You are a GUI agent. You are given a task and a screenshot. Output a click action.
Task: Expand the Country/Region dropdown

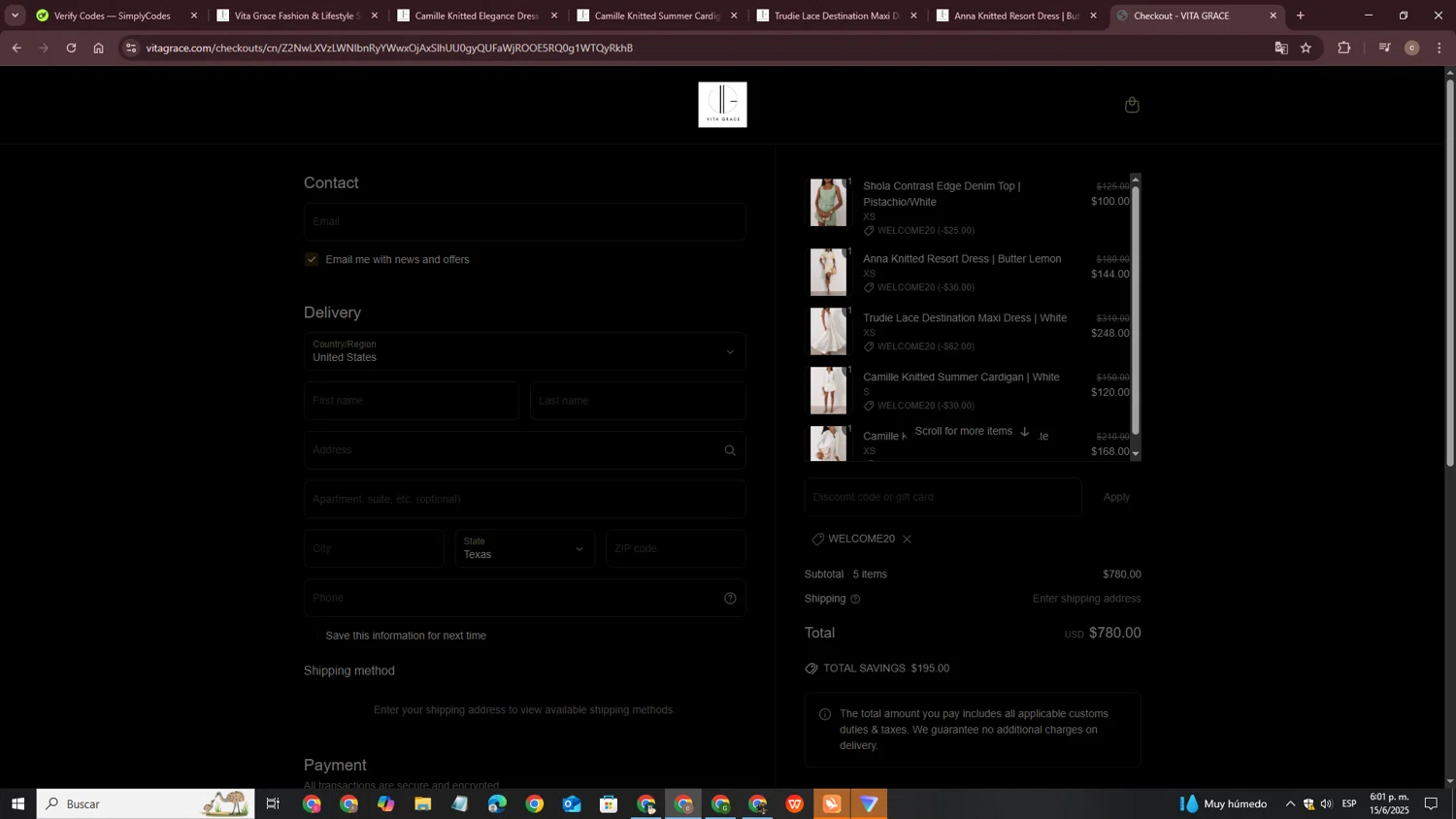[525, 351]
